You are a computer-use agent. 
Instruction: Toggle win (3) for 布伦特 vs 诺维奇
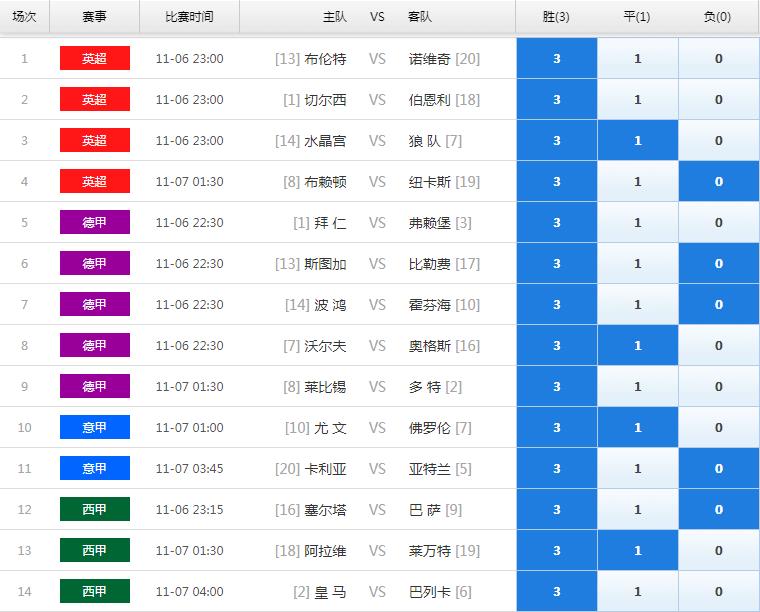(556, 59)
